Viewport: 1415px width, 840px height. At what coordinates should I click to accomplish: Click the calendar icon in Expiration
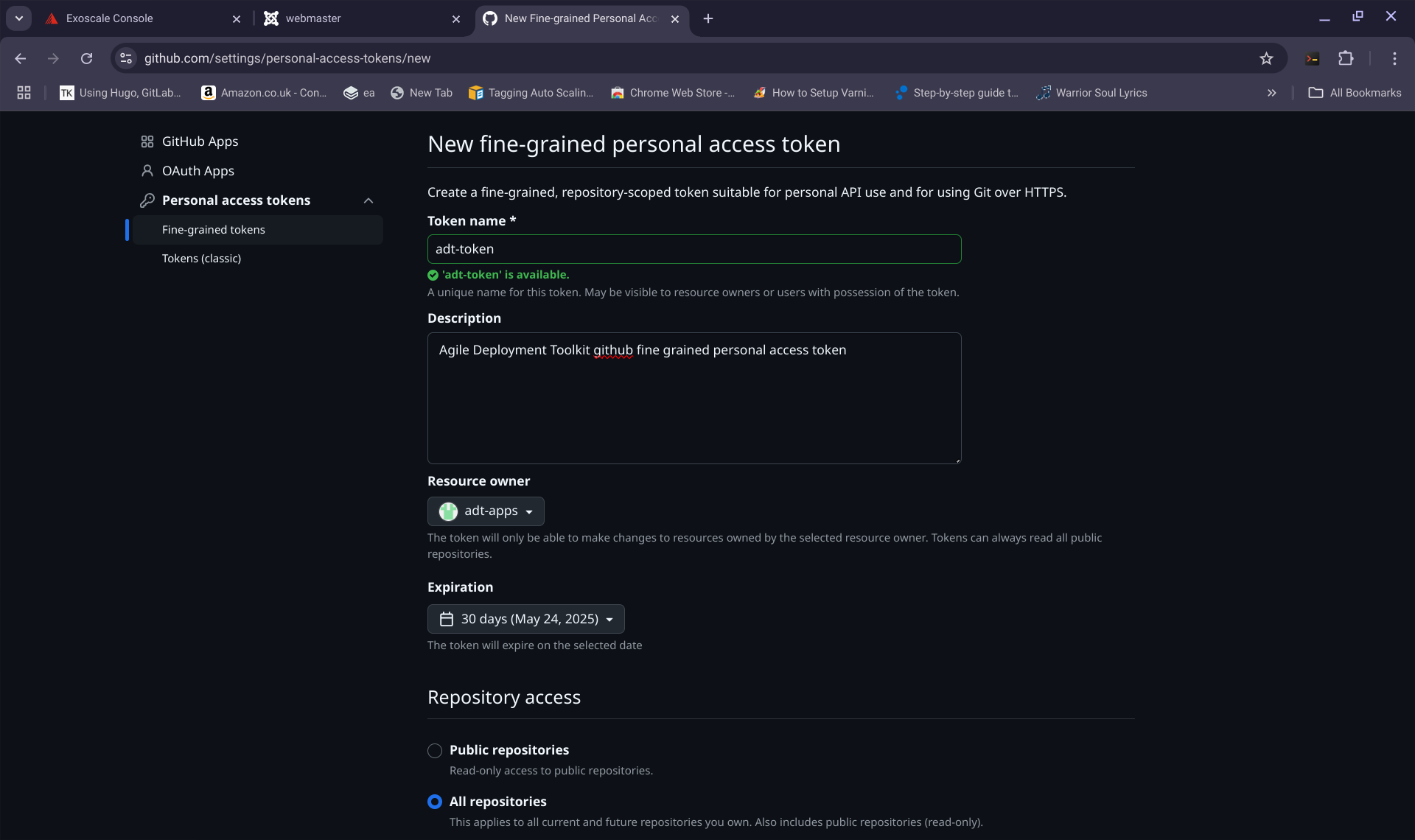[x=447, y=619]
